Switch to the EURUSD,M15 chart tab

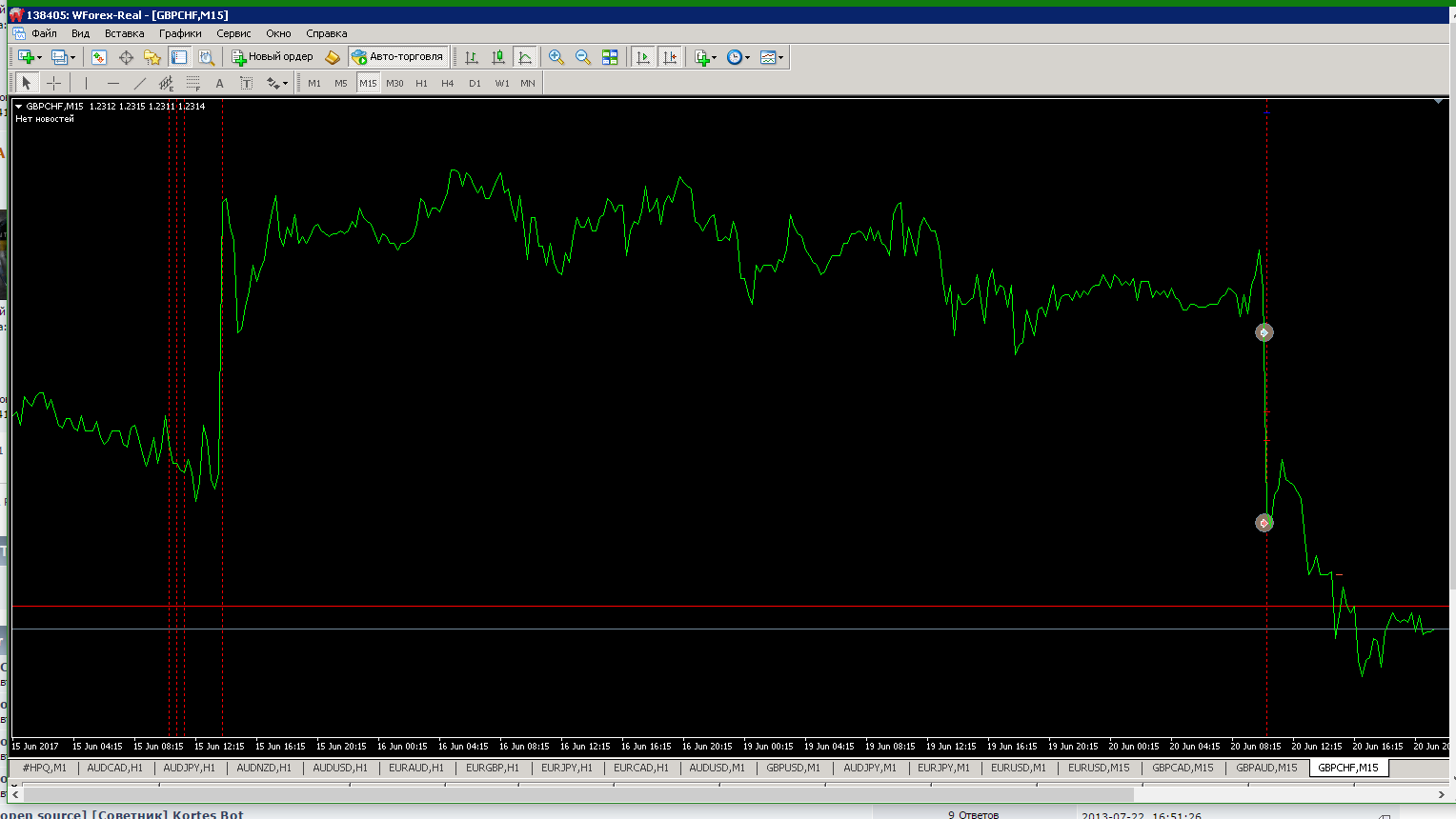pos(1099,768)
